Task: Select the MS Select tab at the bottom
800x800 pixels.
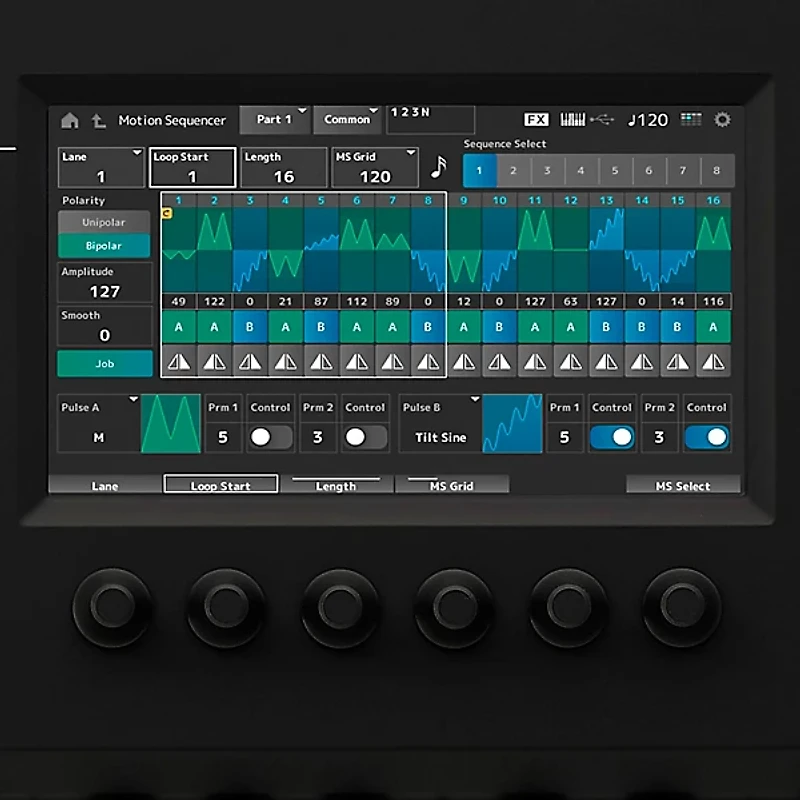Action: (x=682, y=484)
